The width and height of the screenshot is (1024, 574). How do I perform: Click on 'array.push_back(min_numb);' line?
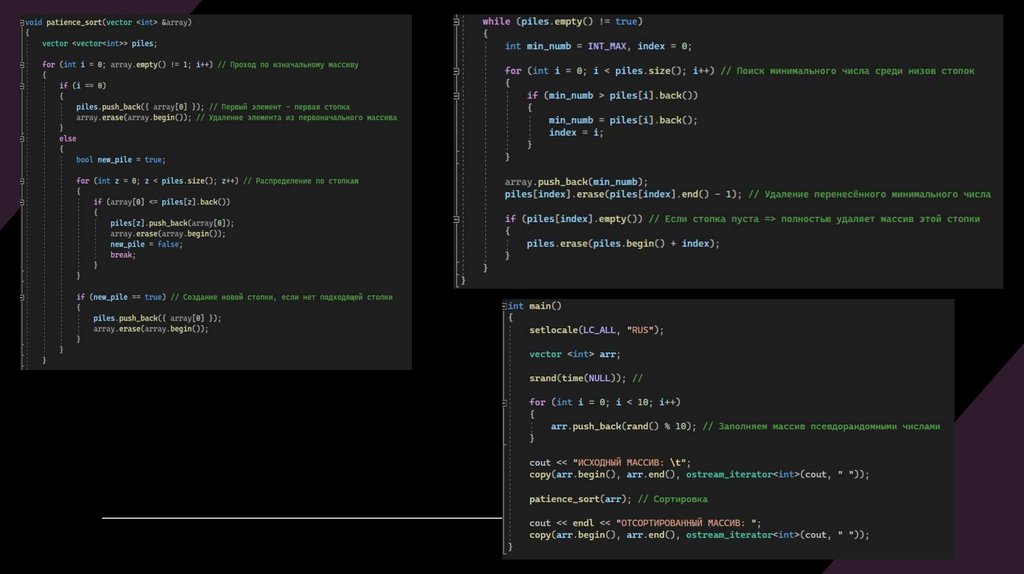pos(576,182)
